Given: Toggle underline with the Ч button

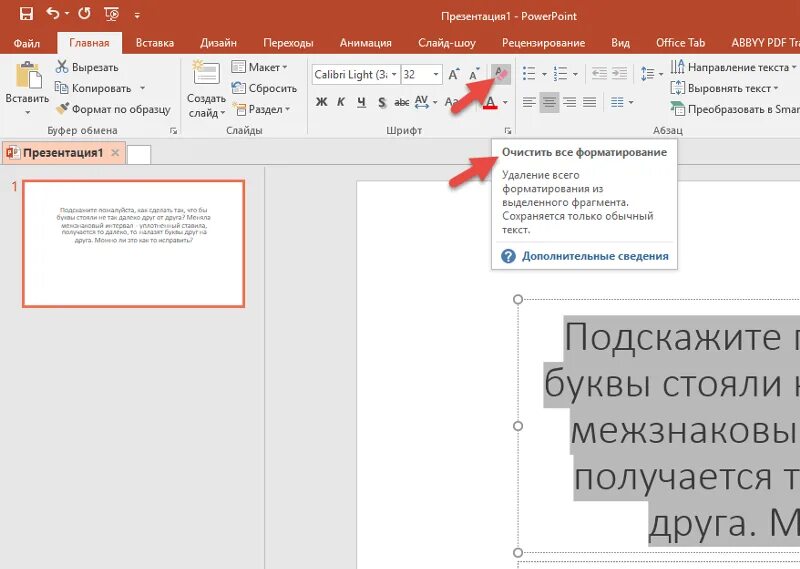Looking at the screenshot, I should (x=361, y=102).
